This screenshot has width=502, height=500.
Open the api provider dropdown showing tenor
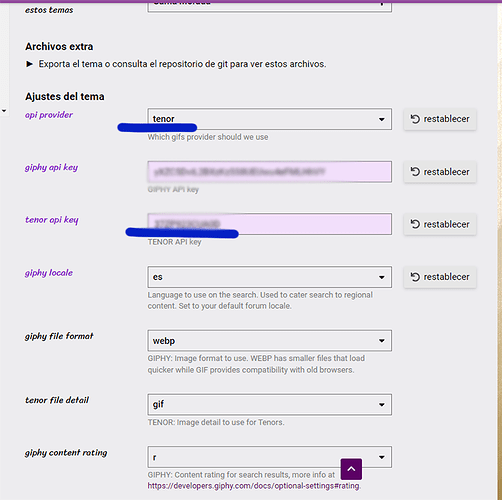click(269, 119)
